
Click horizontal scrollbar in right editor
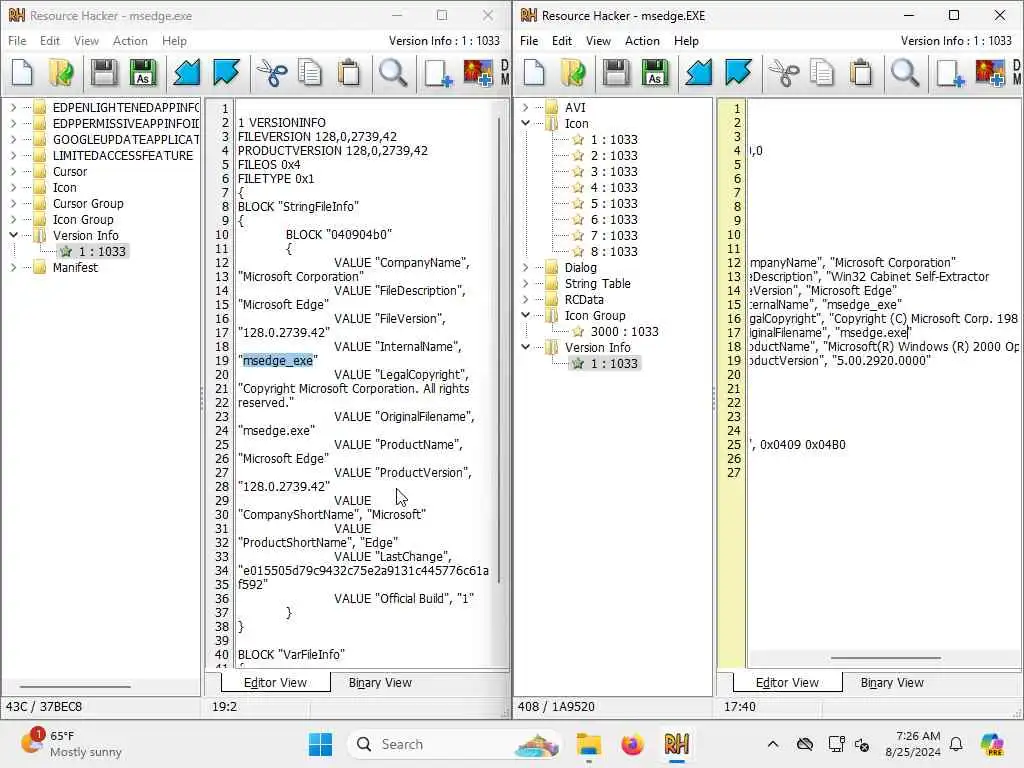pos(885,658)
